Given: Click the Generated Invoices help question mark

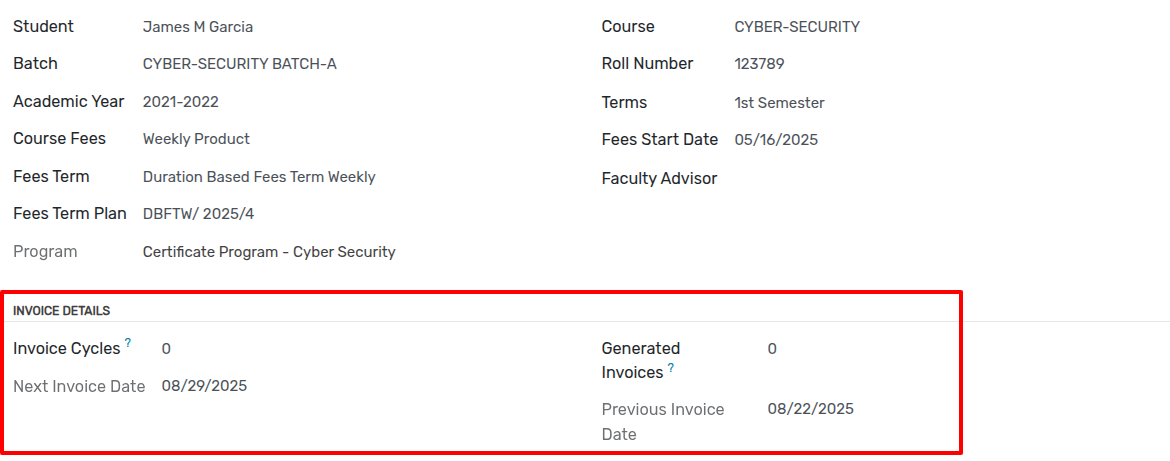Looking at the screenshot, I should 671,367.
